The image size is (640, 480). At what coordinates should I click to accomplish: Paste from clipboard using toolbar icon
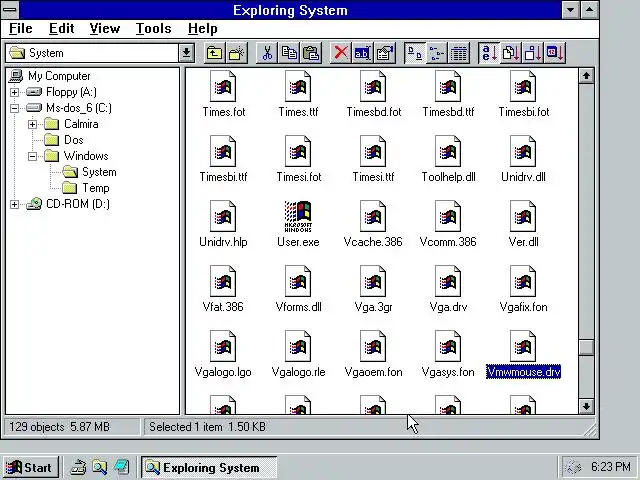click(311, 53)
